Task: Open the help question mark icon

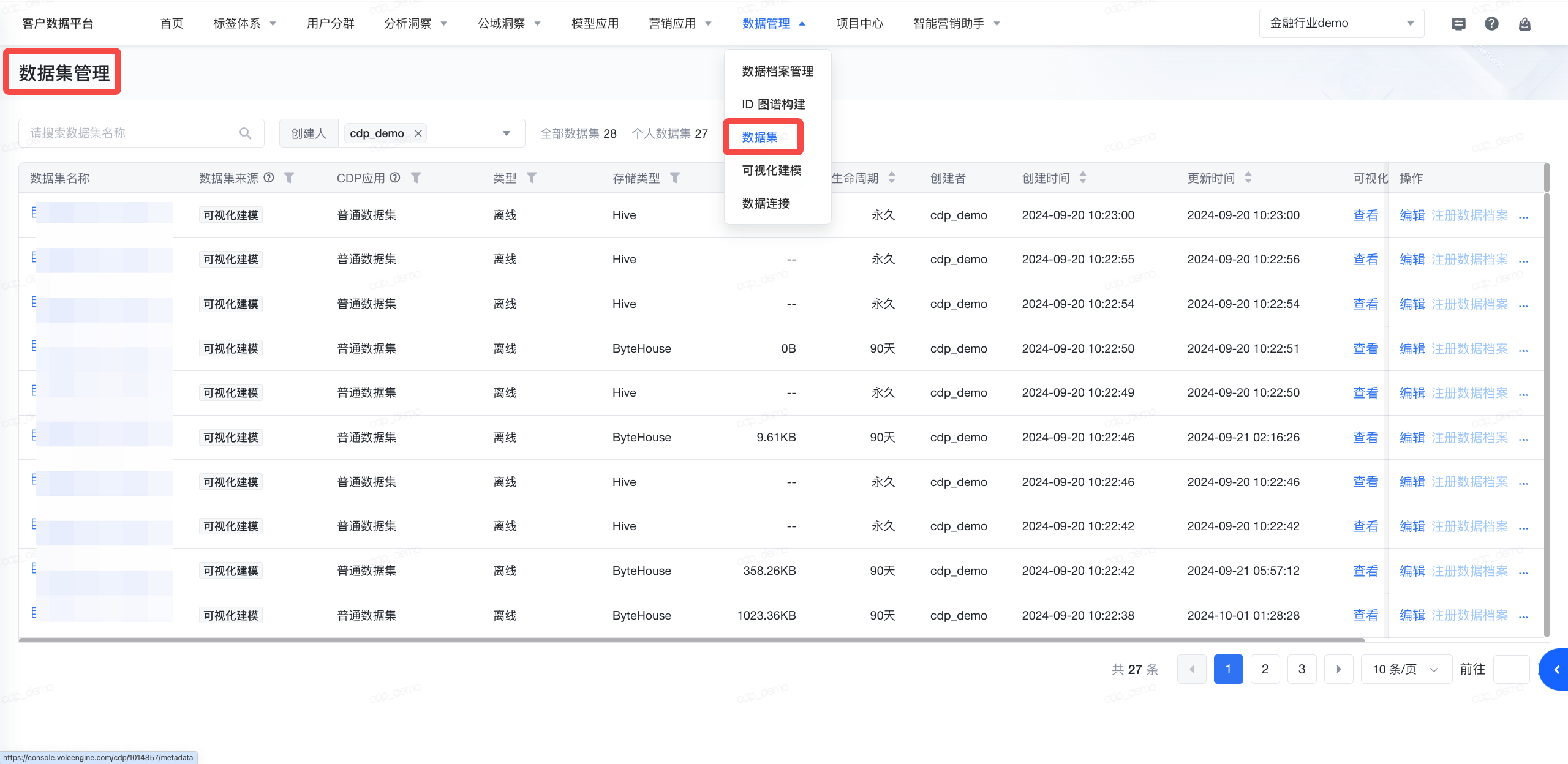Action: tap(1491, 24)
